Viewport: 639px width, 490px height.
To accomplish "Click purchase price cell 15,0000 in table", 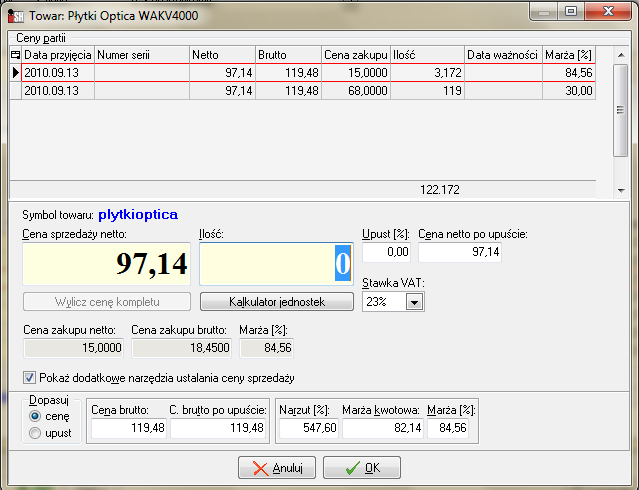I will tap(356, 73).
